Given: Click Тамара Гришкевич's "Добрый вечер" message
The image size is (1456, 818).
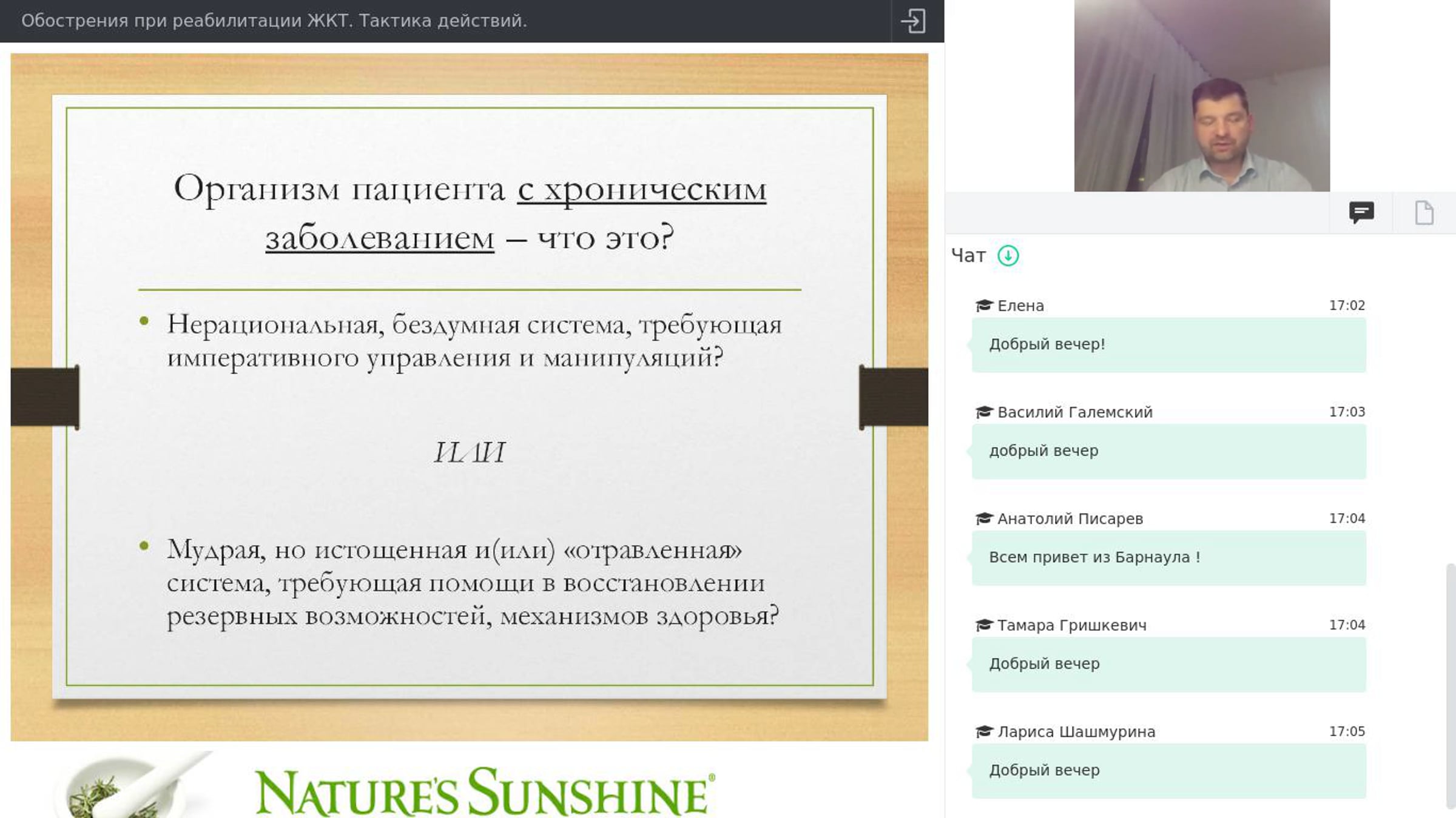Looking at the screenshot, I should click(x=1169, y=664).
